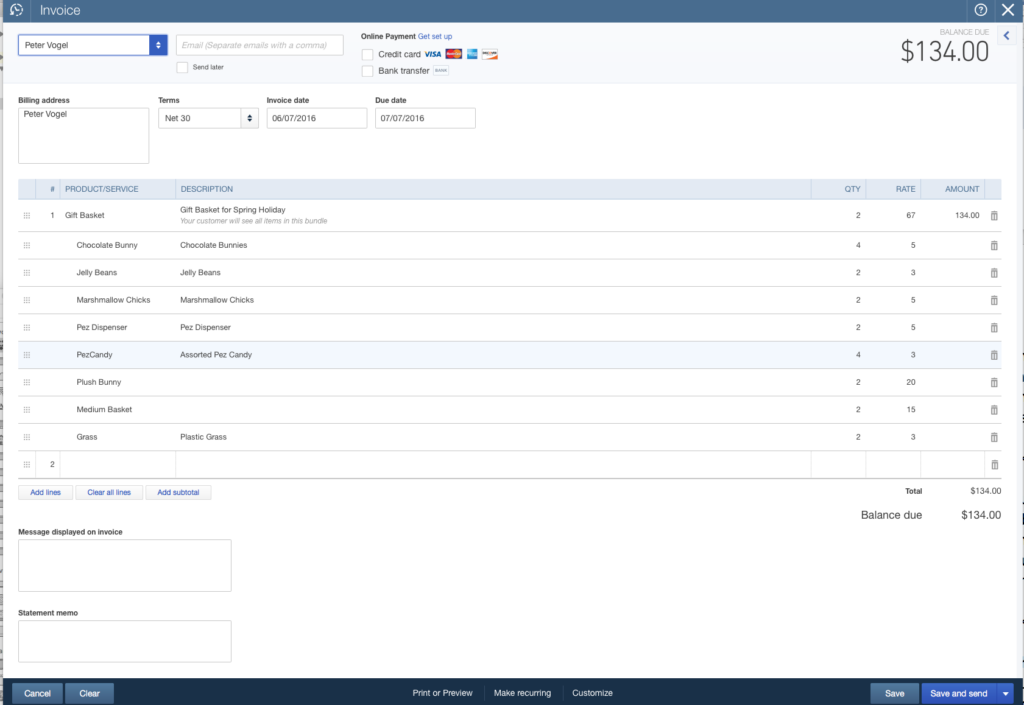Collapse the side panel with the arrow

tap(1006, 36)
